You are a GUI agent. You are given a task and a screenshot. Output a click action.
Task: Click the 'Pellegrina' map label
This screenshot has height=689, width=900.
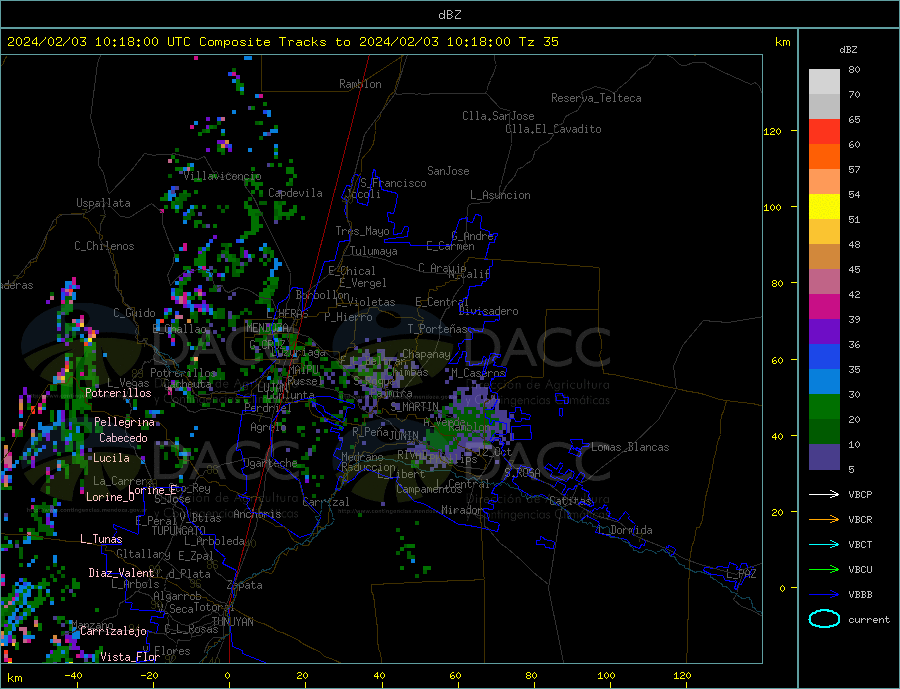(x=125, y=422)
